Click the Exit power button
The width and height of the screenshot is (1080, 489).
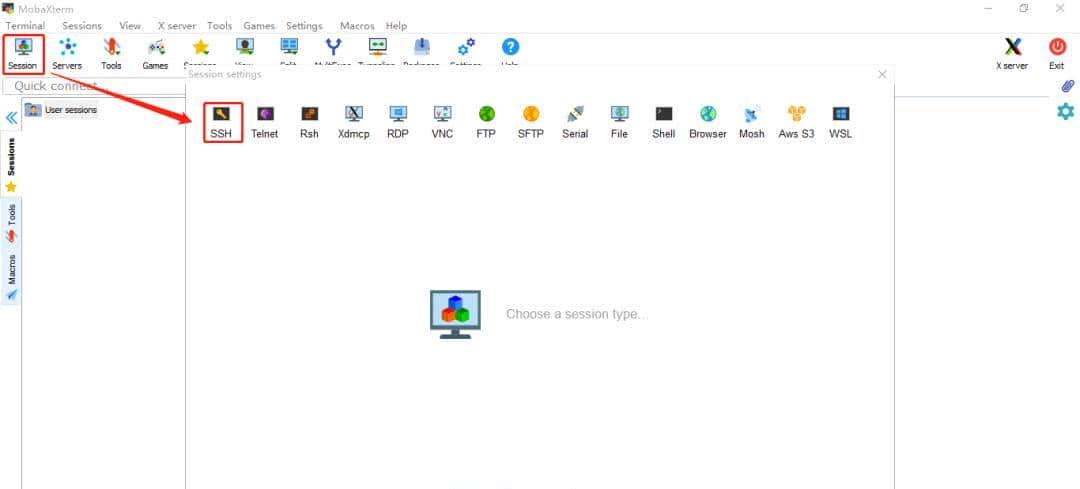[x=1057, y=54]
